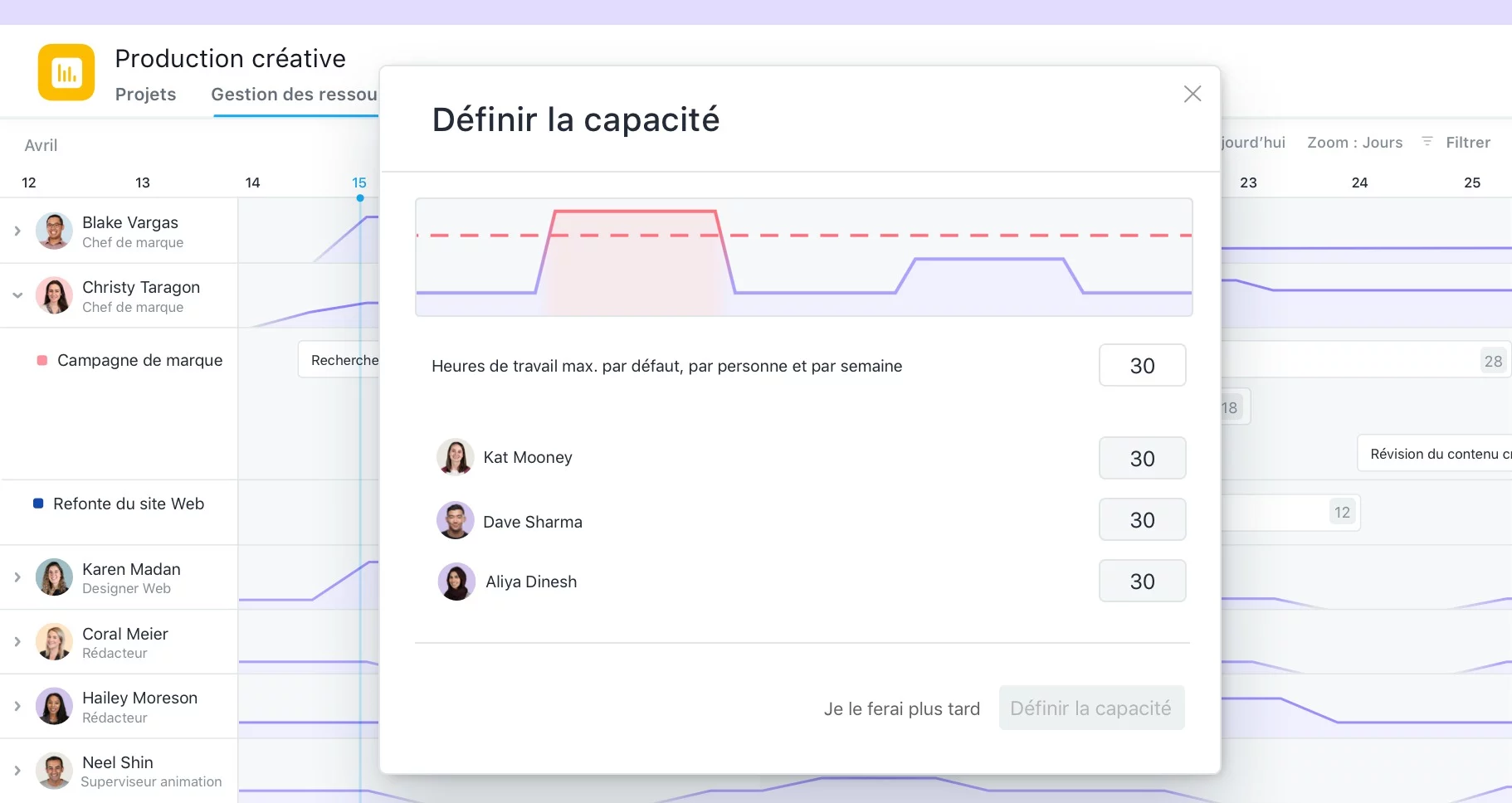Click Je le ferai plus tard

(x=901, y=708)
